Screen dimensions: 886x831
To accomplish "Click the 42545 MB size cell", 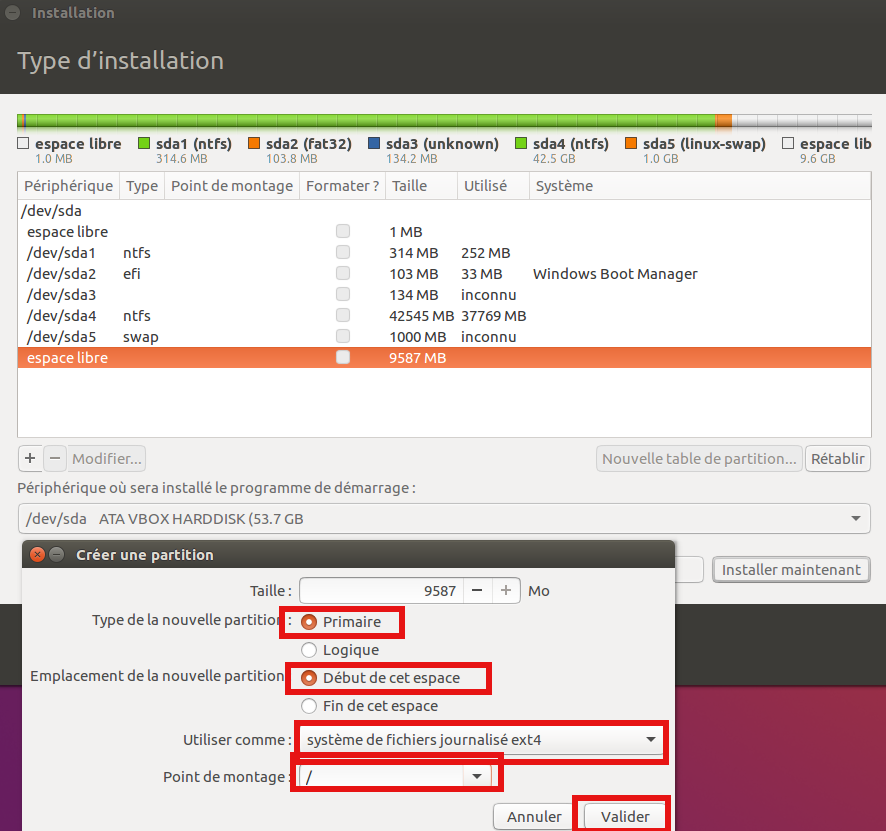I will click(421, 316).
